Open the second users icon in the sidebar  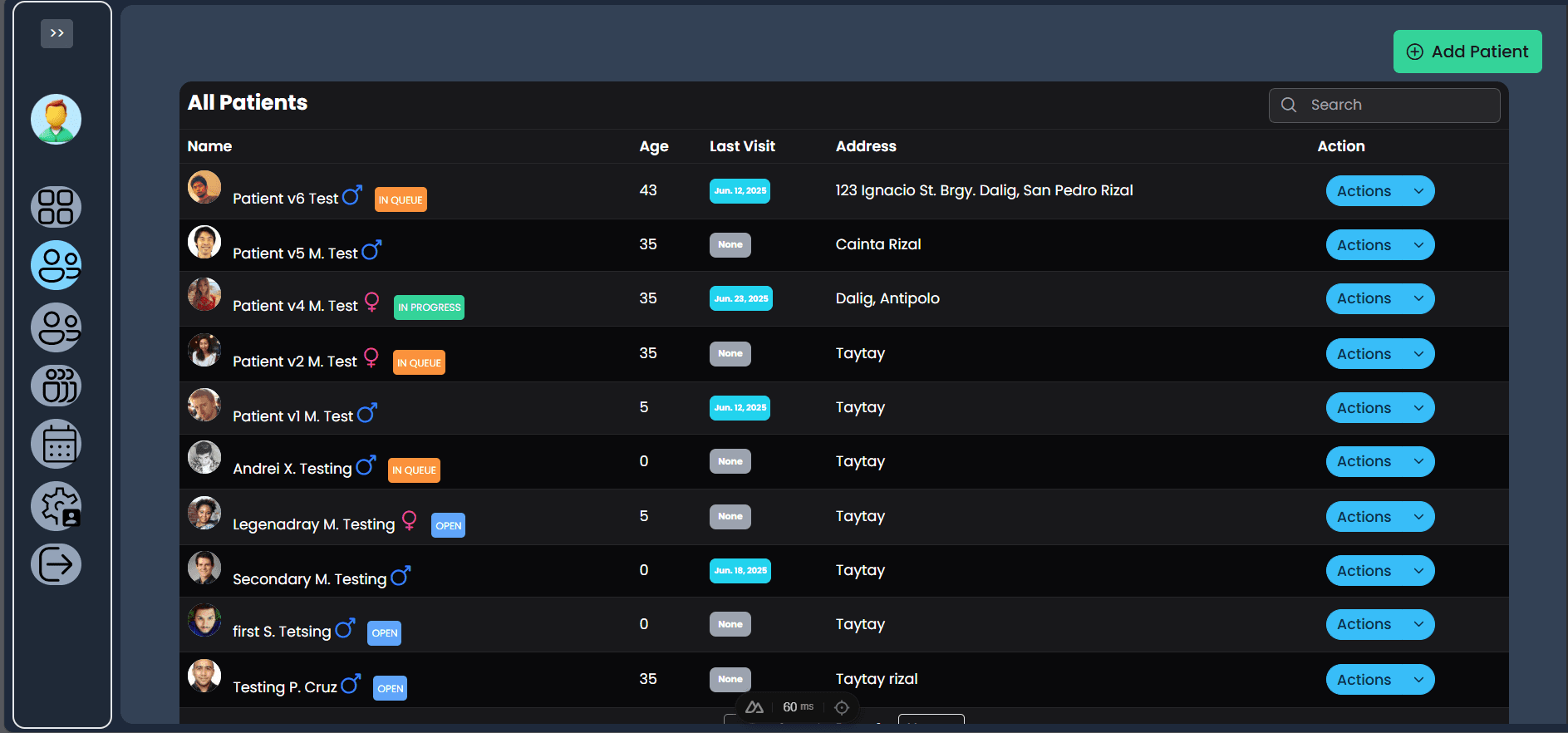coord(56,327)
